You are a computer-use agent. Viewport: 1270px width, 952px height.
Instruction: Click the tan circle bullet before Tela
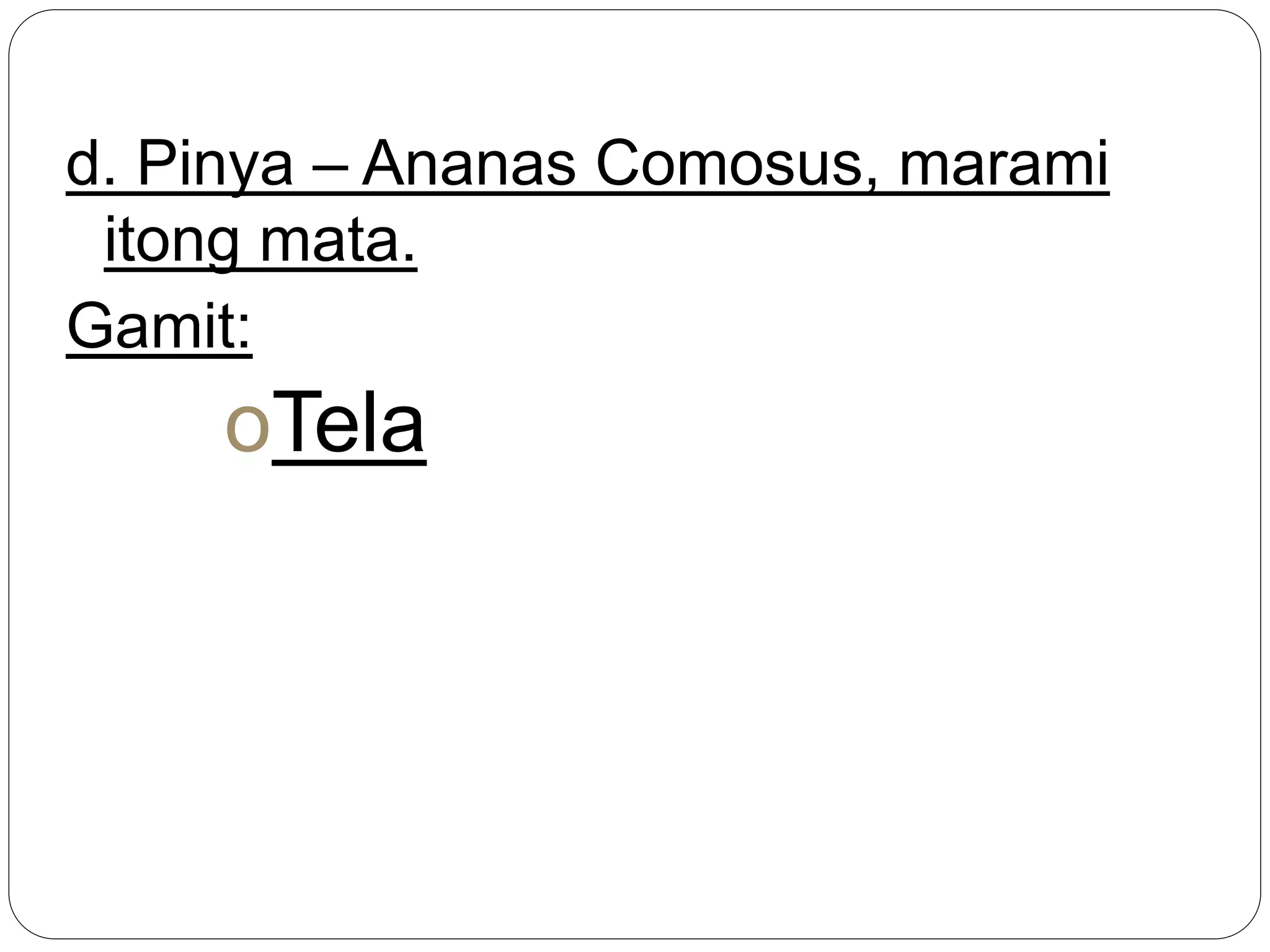(247, 429)
